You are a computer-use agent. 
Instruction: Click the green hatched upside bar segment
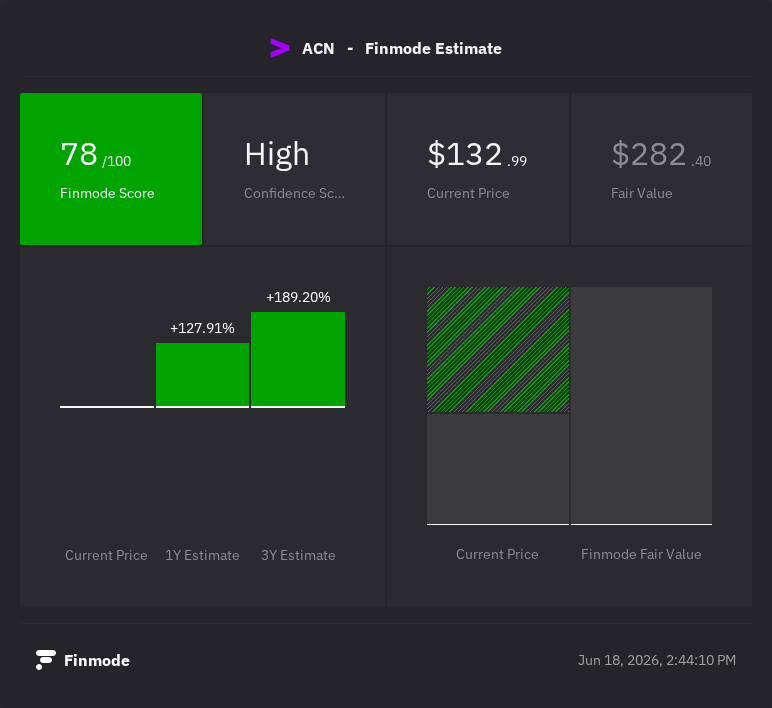pos(498,350)
